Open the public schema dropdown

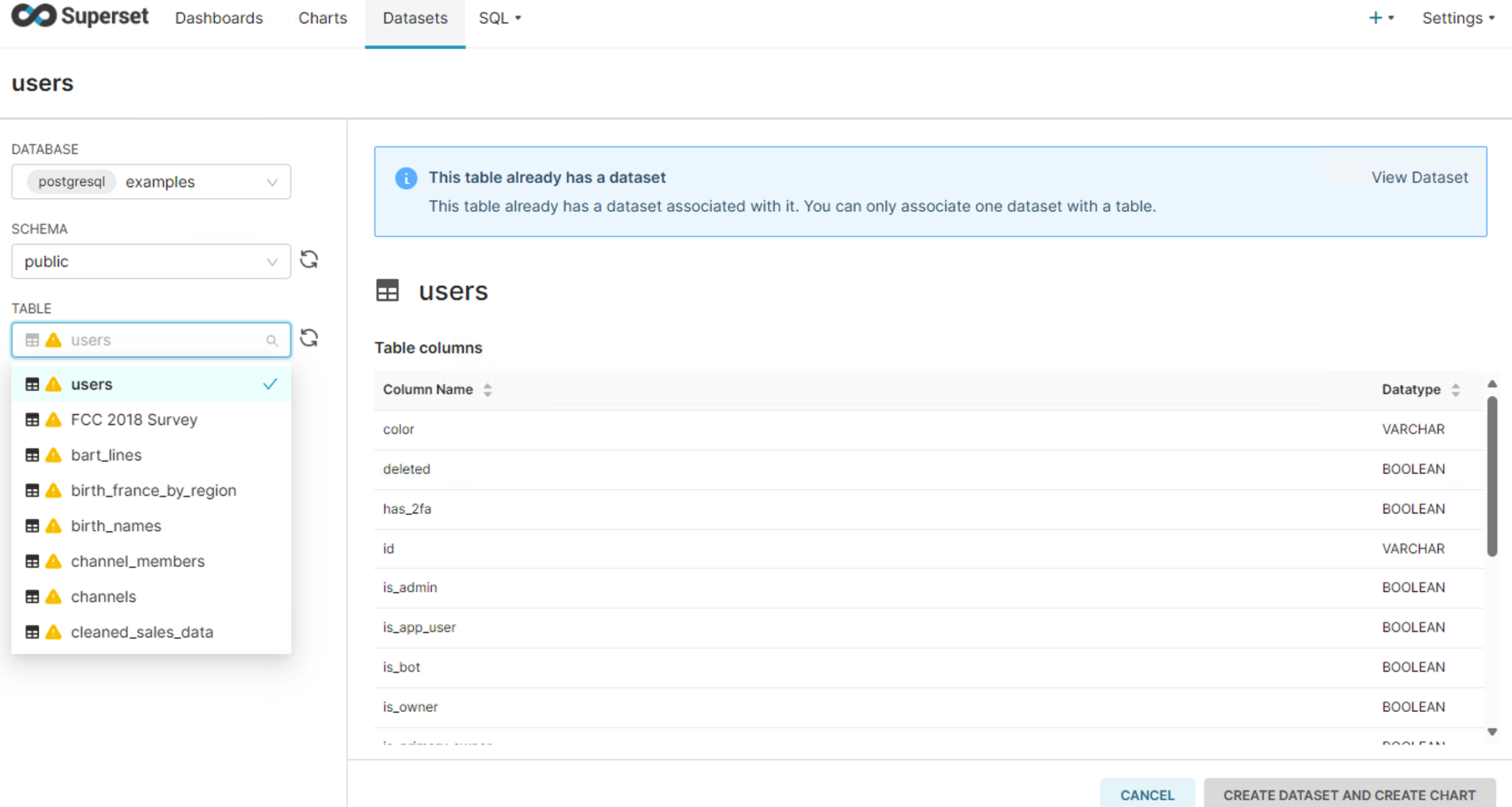coord(151,262)
